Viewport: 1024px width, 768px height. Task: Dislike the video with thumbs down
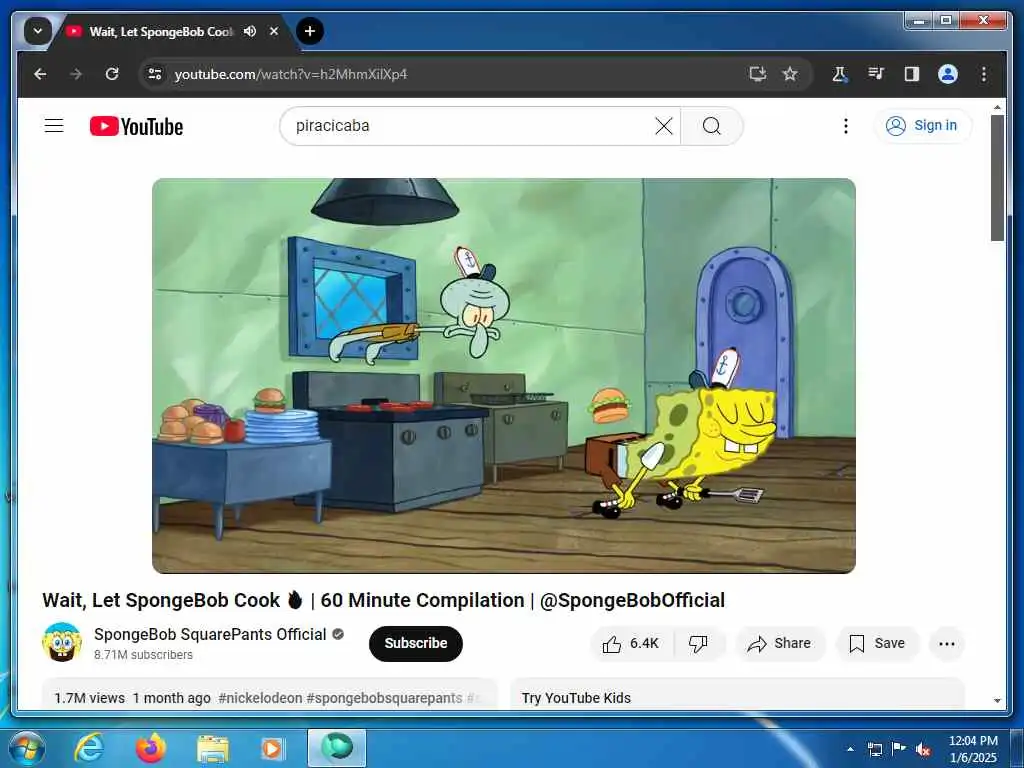pos(698,643)
